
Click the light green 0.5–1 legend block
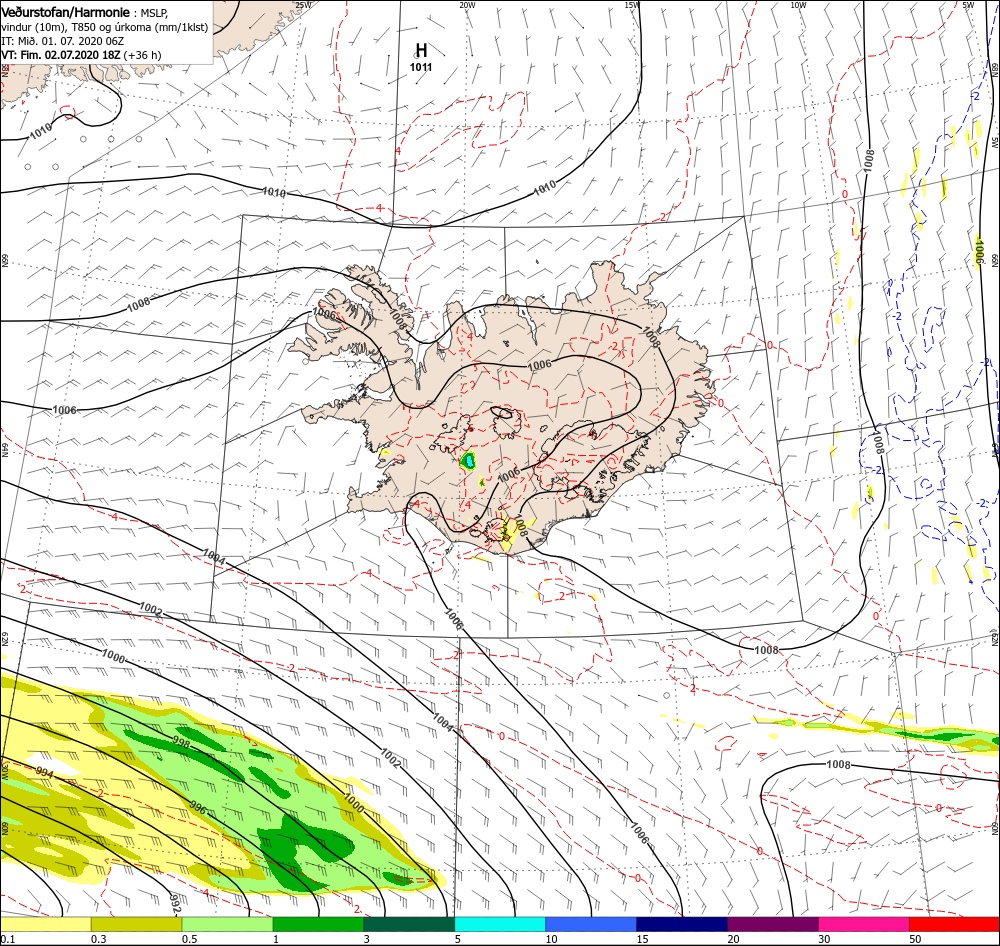227,924
